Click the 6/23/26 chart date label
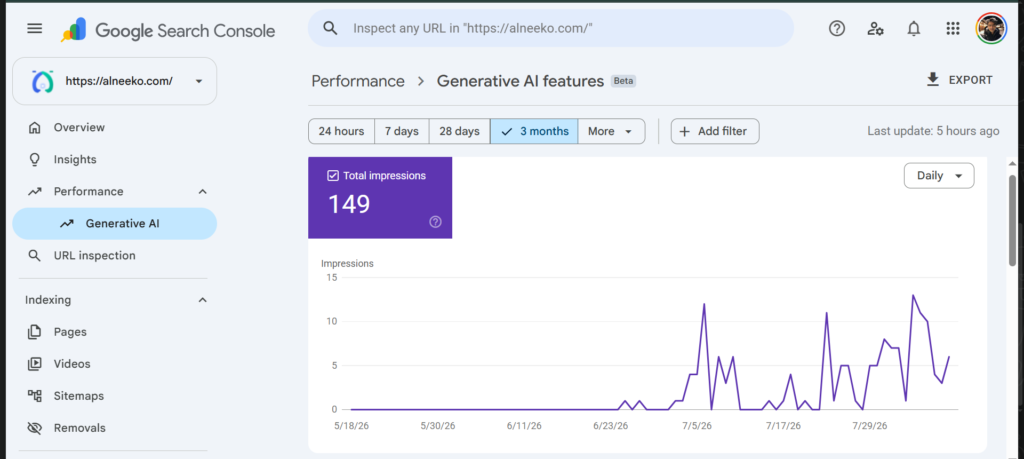Viewport: 1024px width, 459px height. pos(611,426)
